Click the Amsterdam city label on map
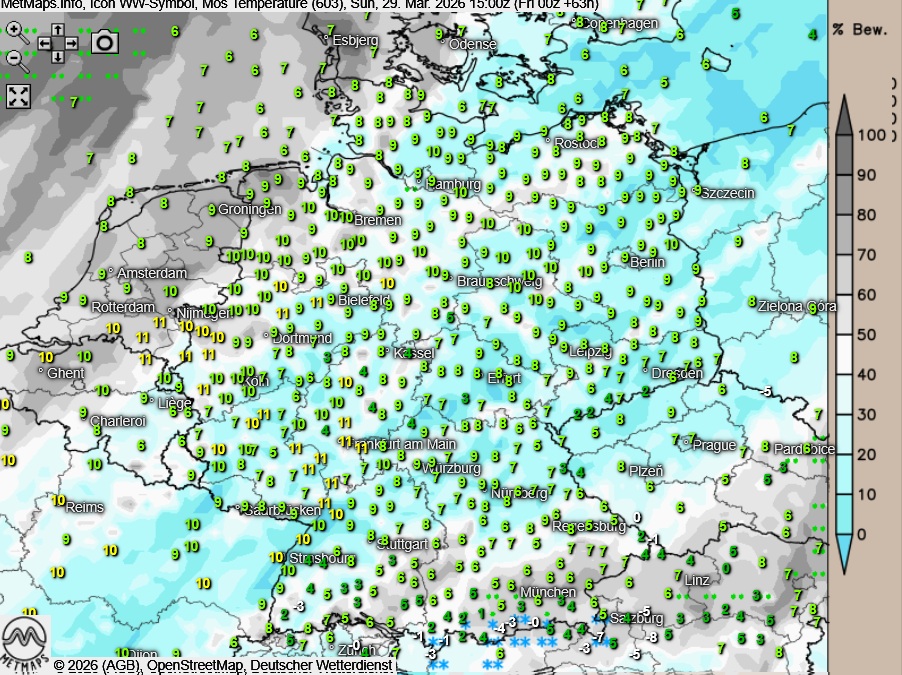Screen dimensions: 902x675 pos(152,273)
